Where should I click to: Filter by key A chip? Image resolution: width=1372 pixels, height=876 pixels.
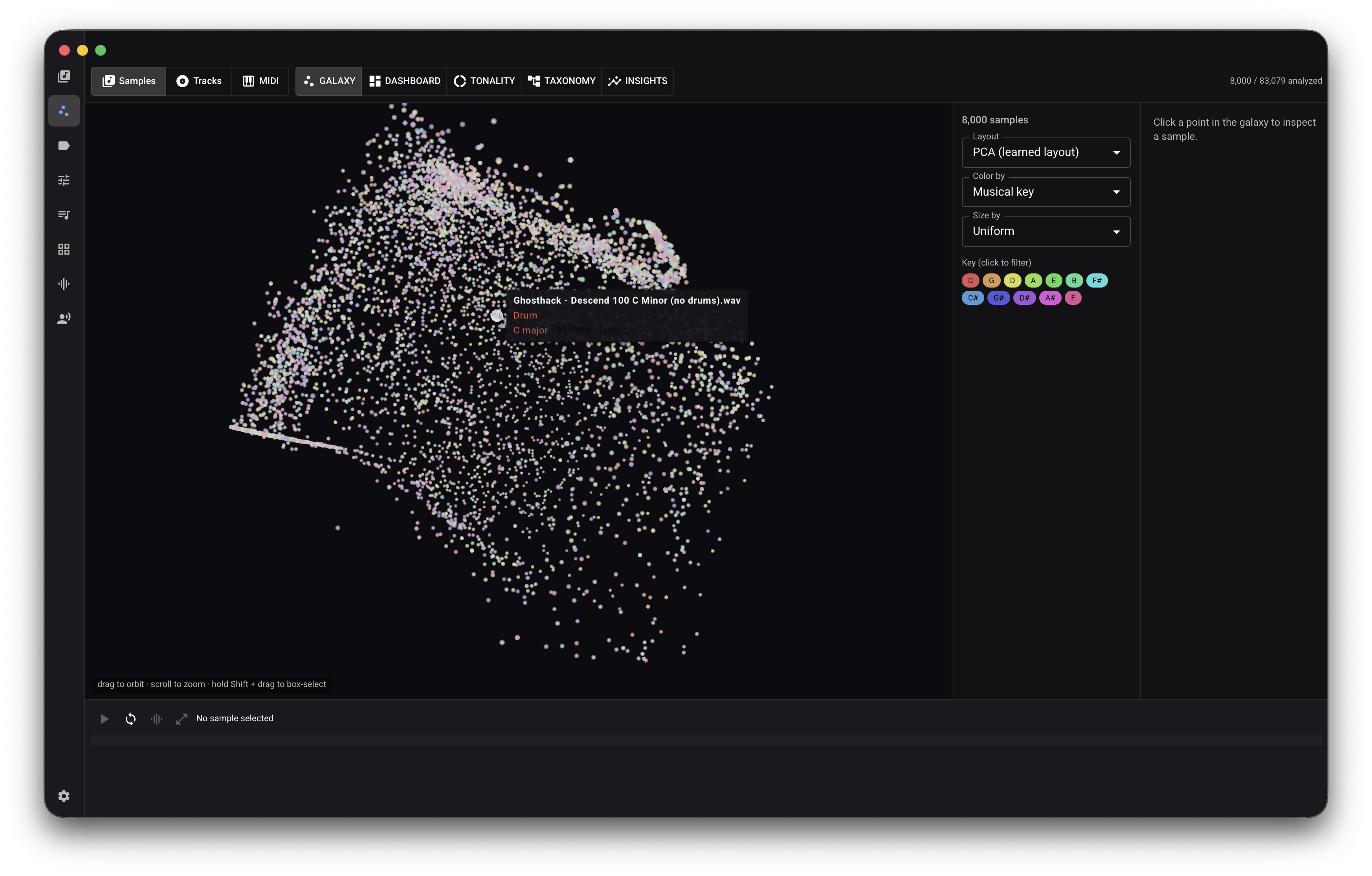1033,280
